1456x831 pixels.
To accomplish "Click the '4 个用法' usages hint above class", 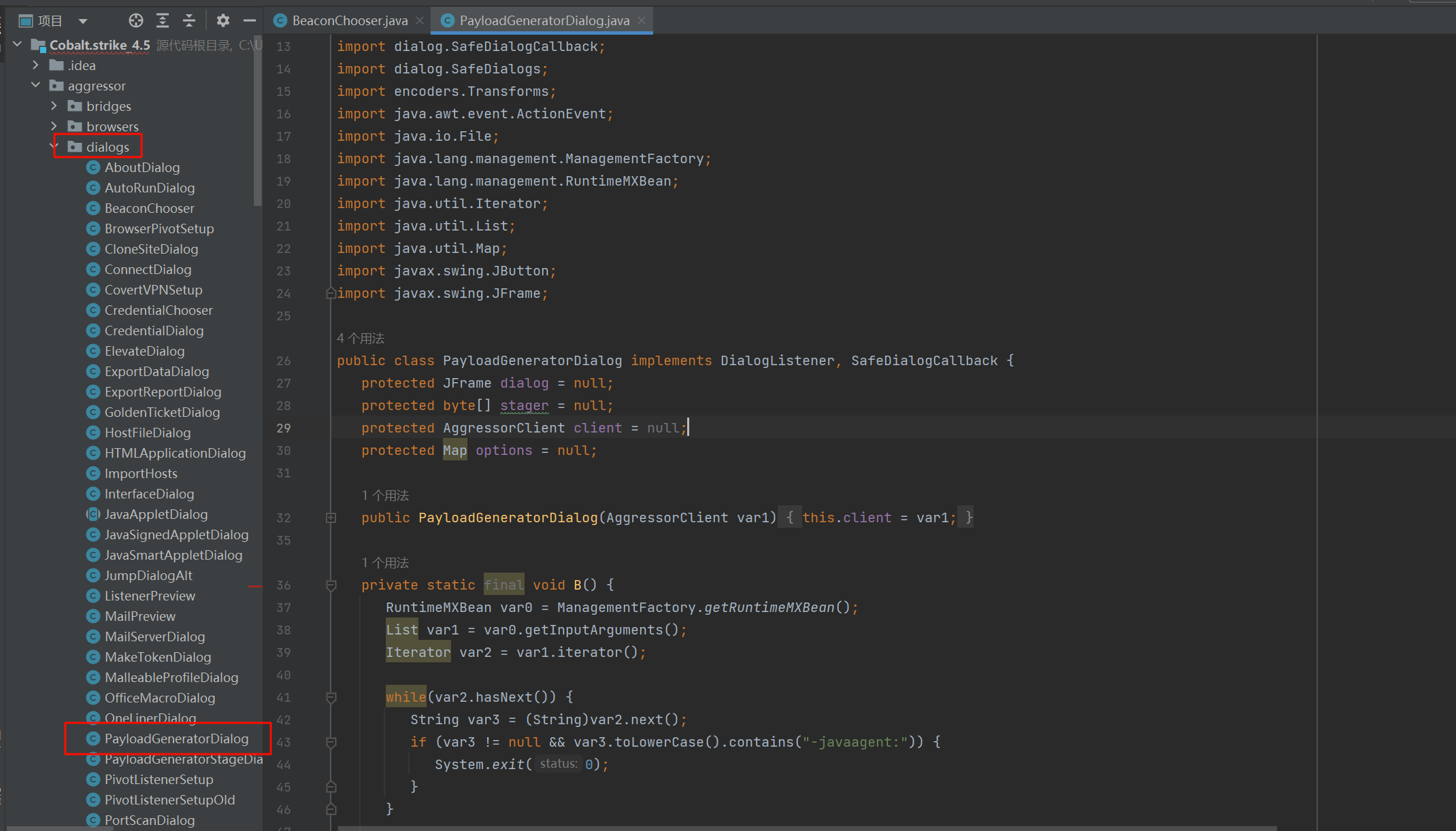I will pos(361,338).
